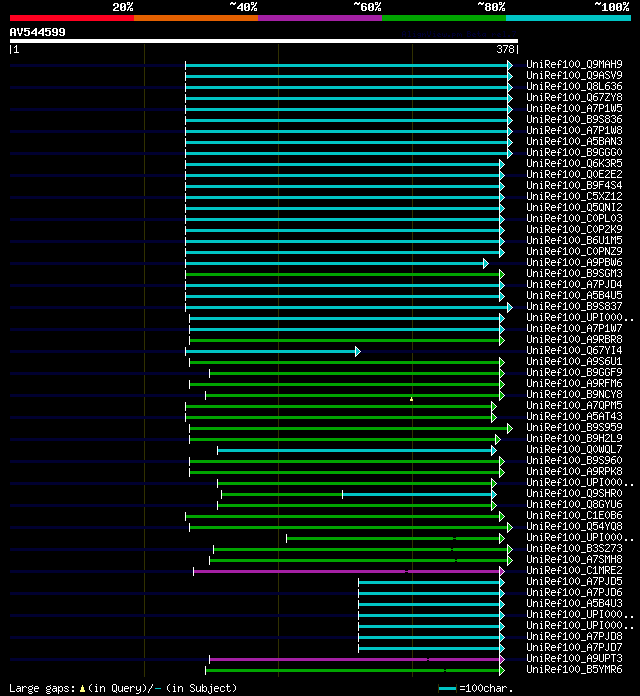This screenshot has height=696, width=640.
Task: Open hit UniRef100_A5BAN3
Action: pos(574,141)
